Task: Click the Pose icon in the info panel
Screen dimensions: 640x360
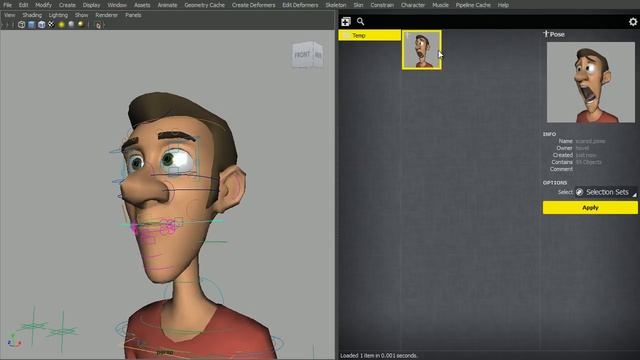Action: click(x=546, y=34)
